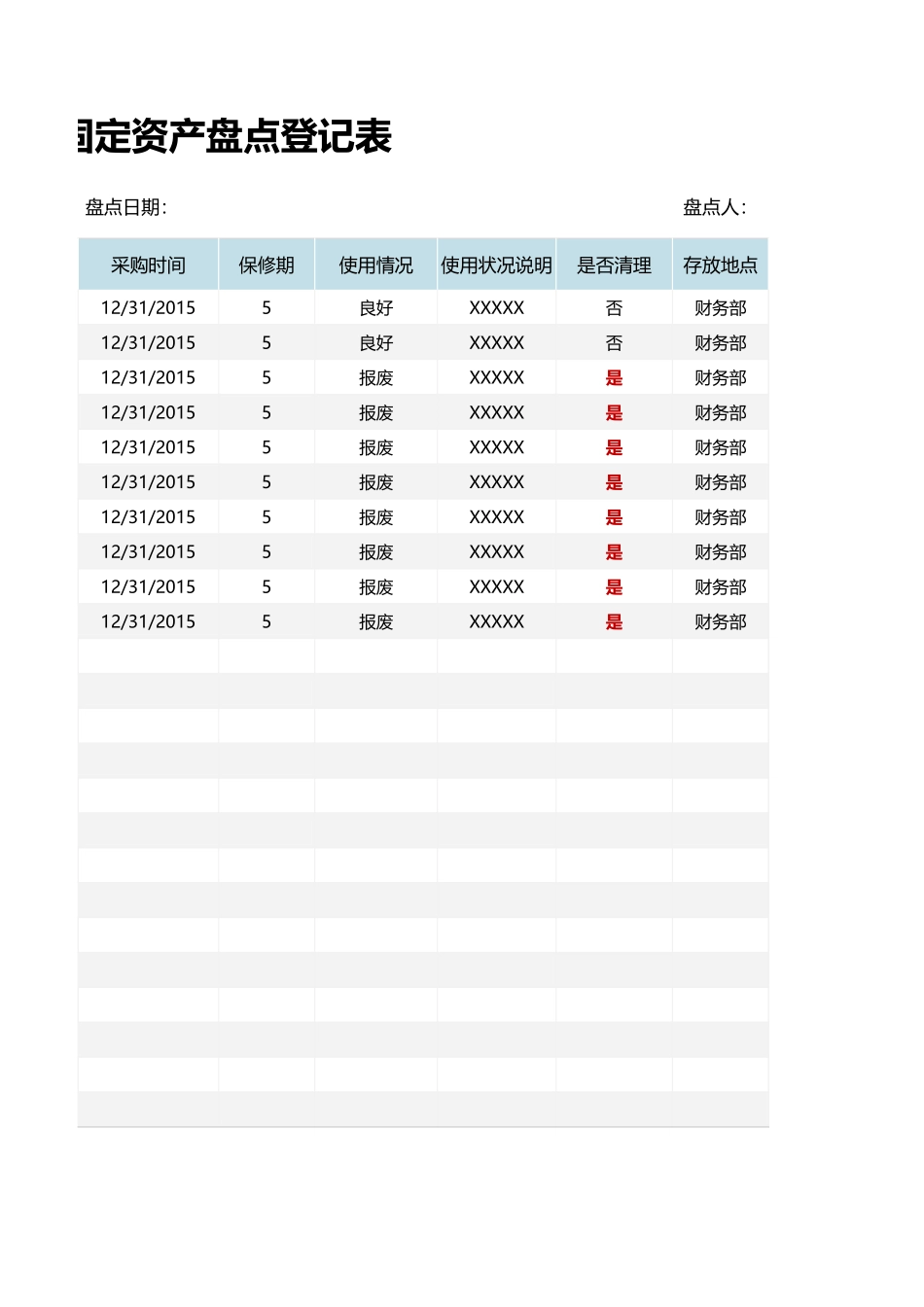Select 财务部 in the last data row
Screen dimensions: 924x1307
click(x=720, y=622)
